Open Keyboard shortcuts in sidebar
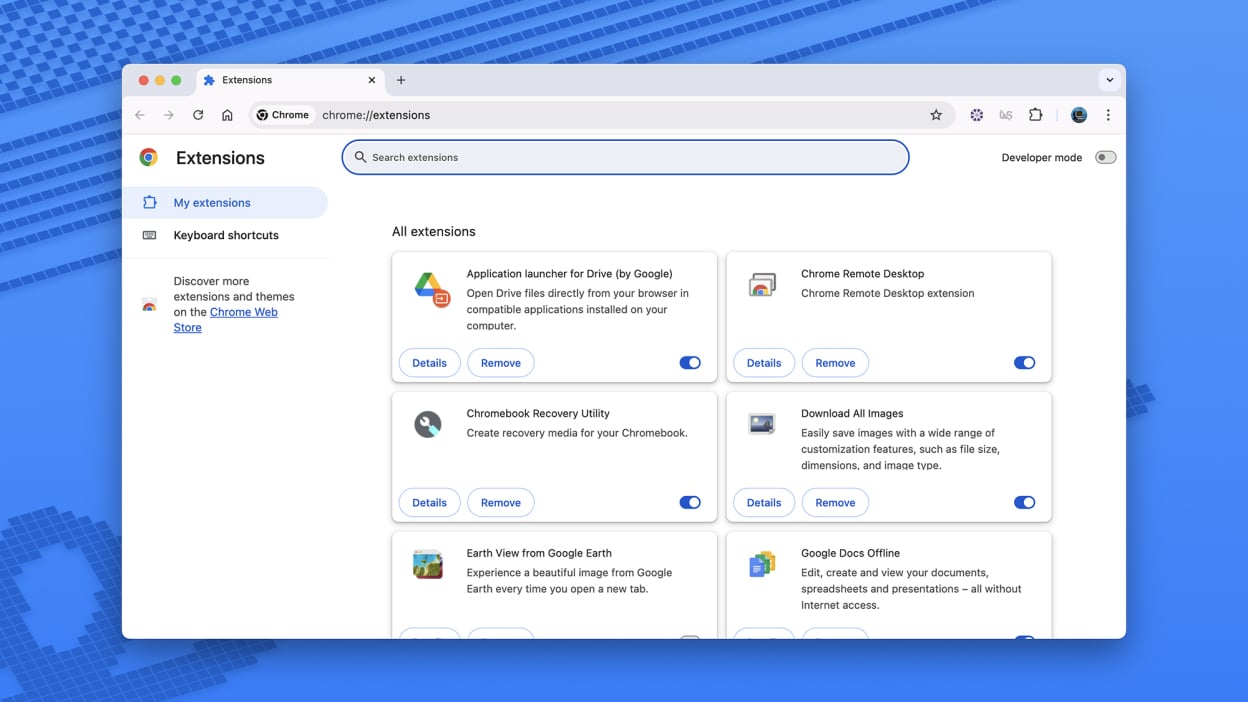This screenshot has width=1248, height=702. [226, 236]
